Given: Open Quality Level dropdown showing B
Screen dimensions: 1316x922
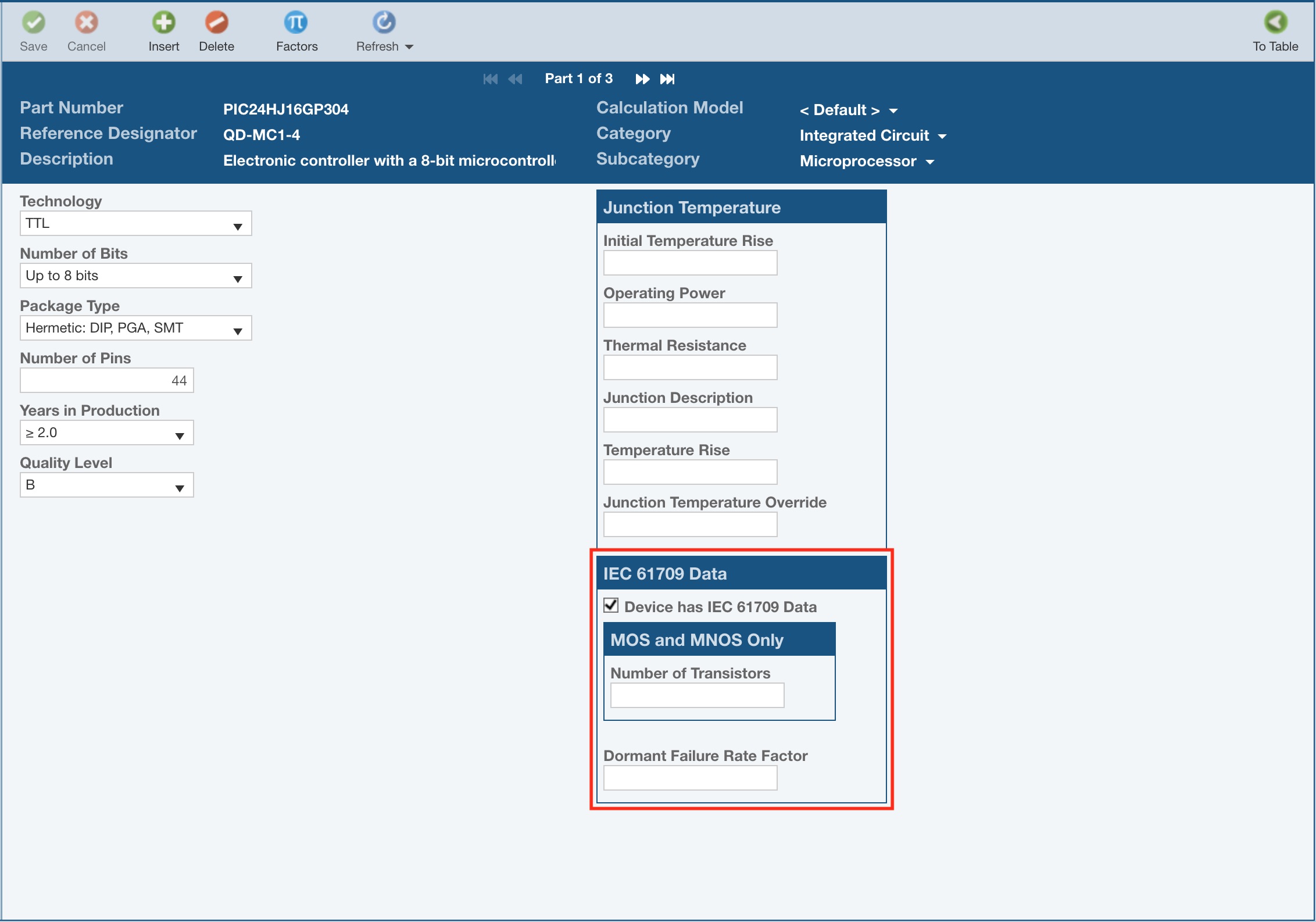Looking at the screenshot, I should [x=106, y=485].
